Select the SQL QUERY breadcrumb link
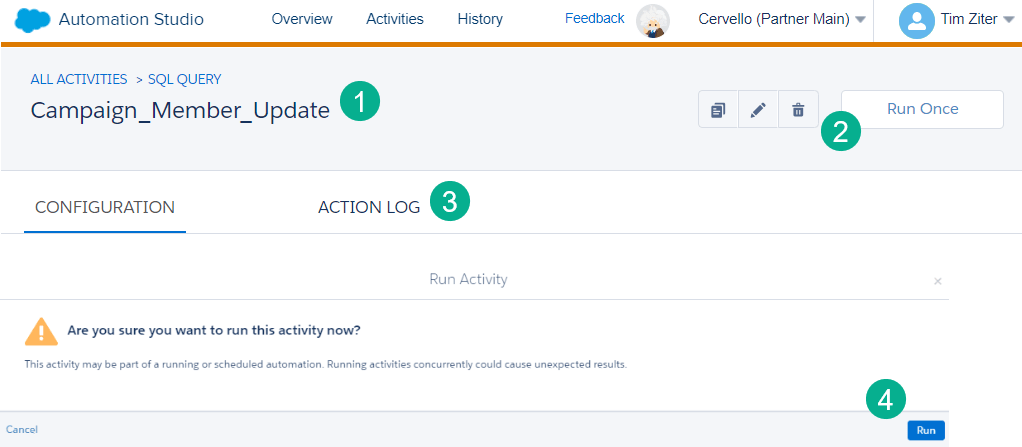 click(185, 79)
